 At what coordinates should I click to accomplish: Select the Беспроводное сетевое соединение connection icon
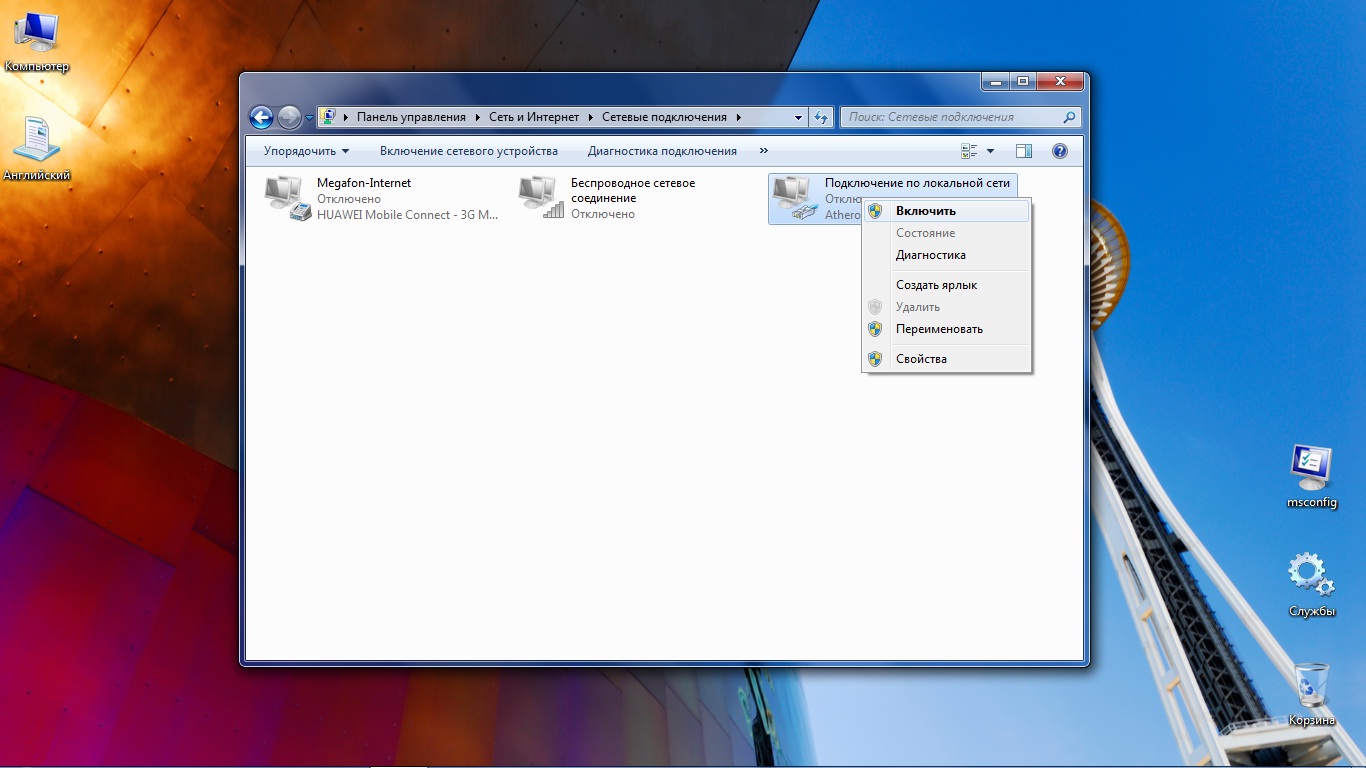(541, 198)
